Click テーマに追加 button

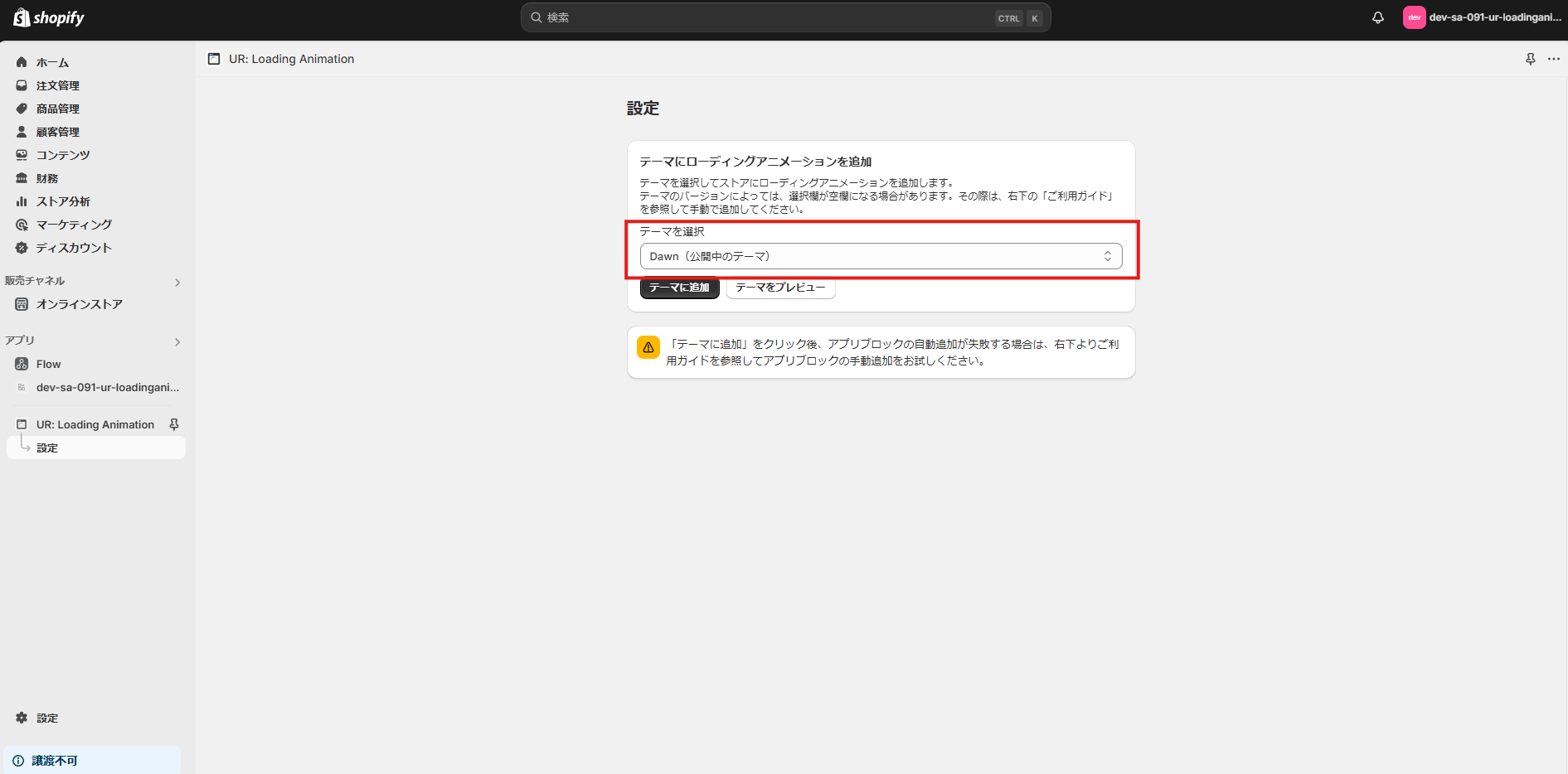point(679,288)
